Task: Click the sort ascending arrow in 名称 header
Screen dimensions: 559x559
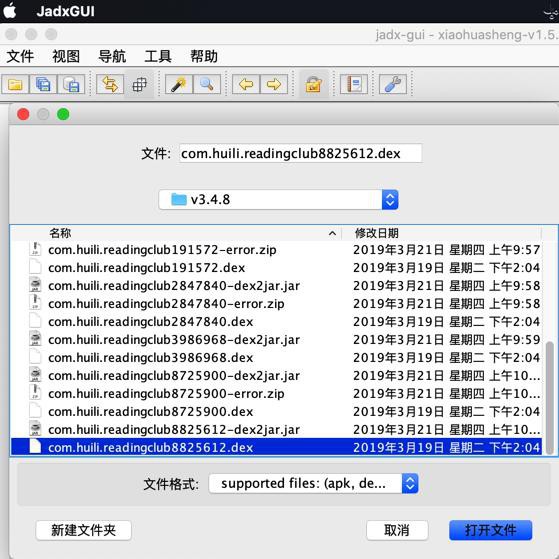Action: [332, 234]
